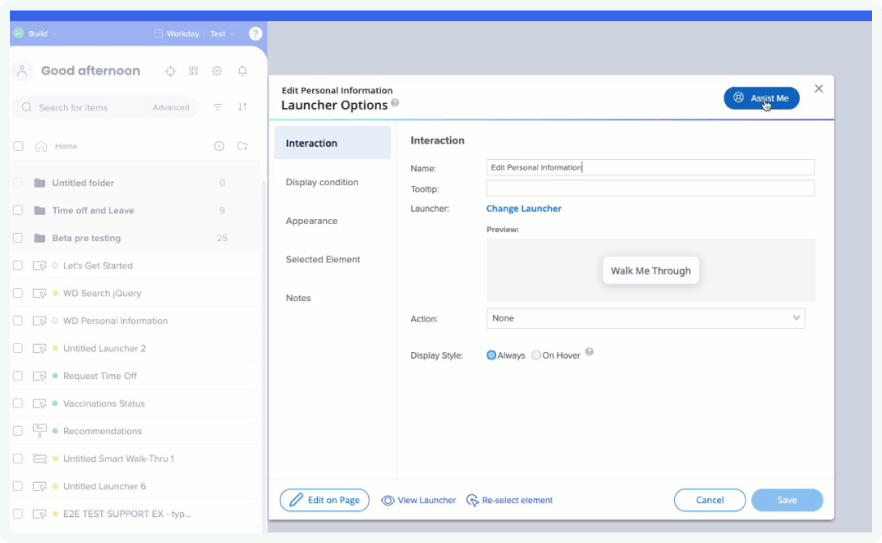
Task: Check the Let's Get Started checkbox
Action: (19, 266)
